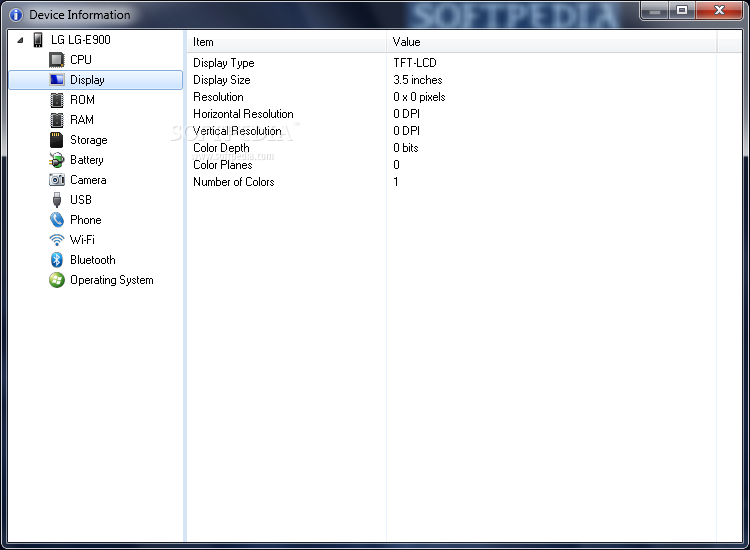Select the Vertical Resolution row
This screenshot has height=550, width=750.
(x=452, y=131)
